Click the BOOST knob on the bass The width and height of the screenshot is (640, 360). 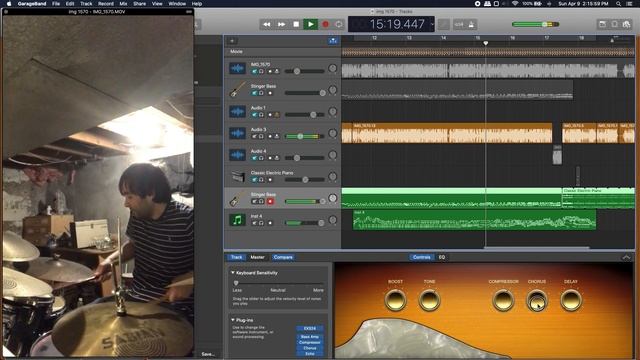(395, 300)
